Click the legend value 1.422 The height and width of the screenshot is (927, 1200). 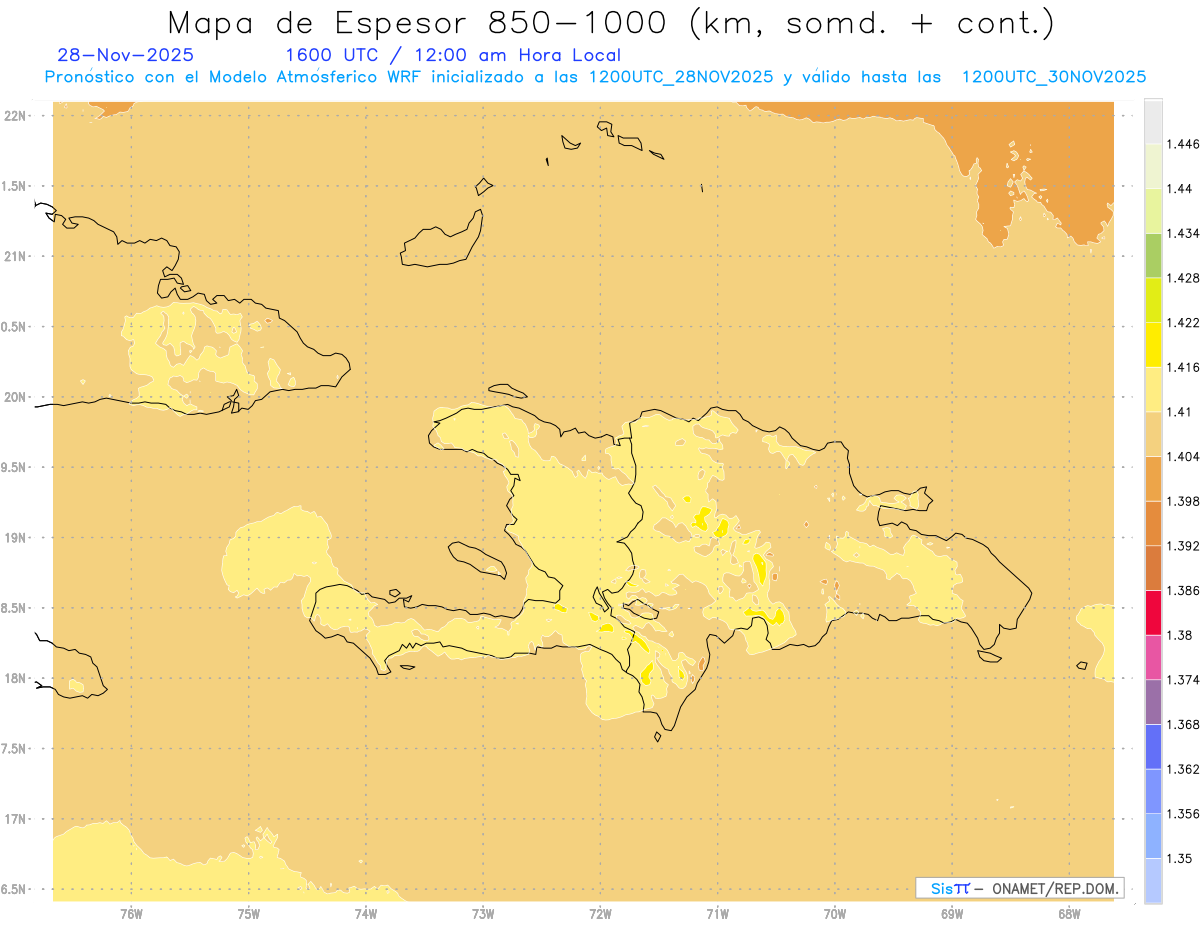coord(1183,323)
